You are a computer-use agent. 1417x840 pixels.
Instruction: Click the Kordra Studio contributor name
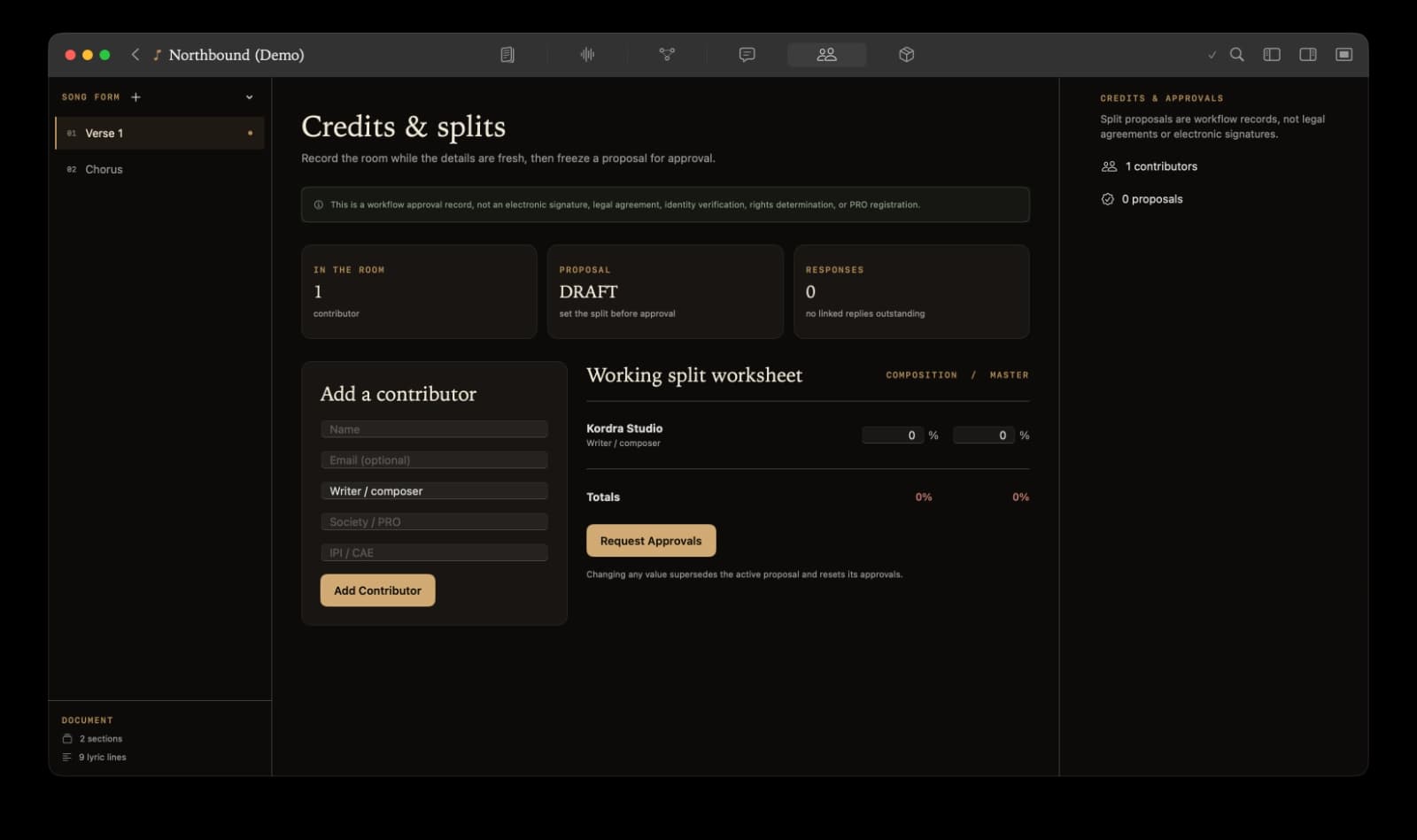(624, 428)
